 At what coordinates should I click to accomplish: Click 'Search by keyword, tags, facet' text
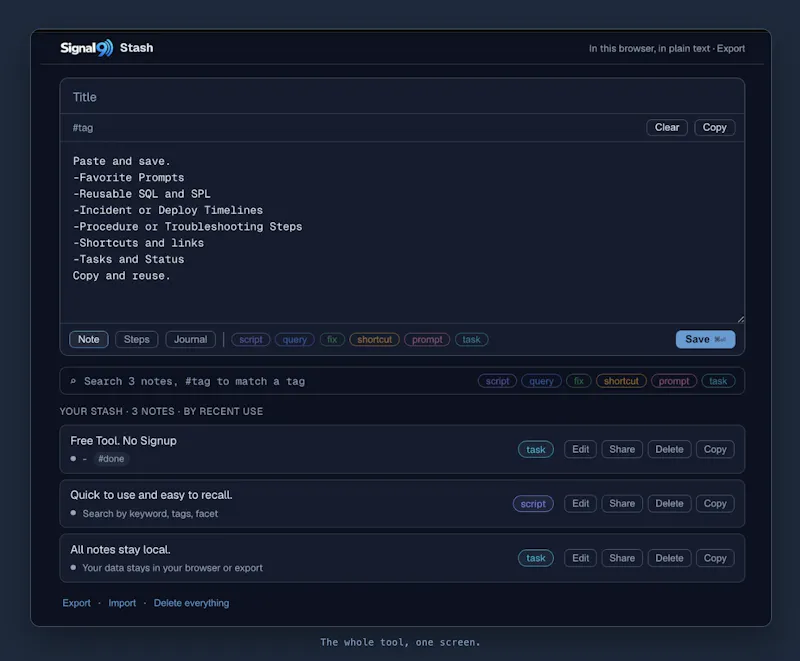click(150, 514)
